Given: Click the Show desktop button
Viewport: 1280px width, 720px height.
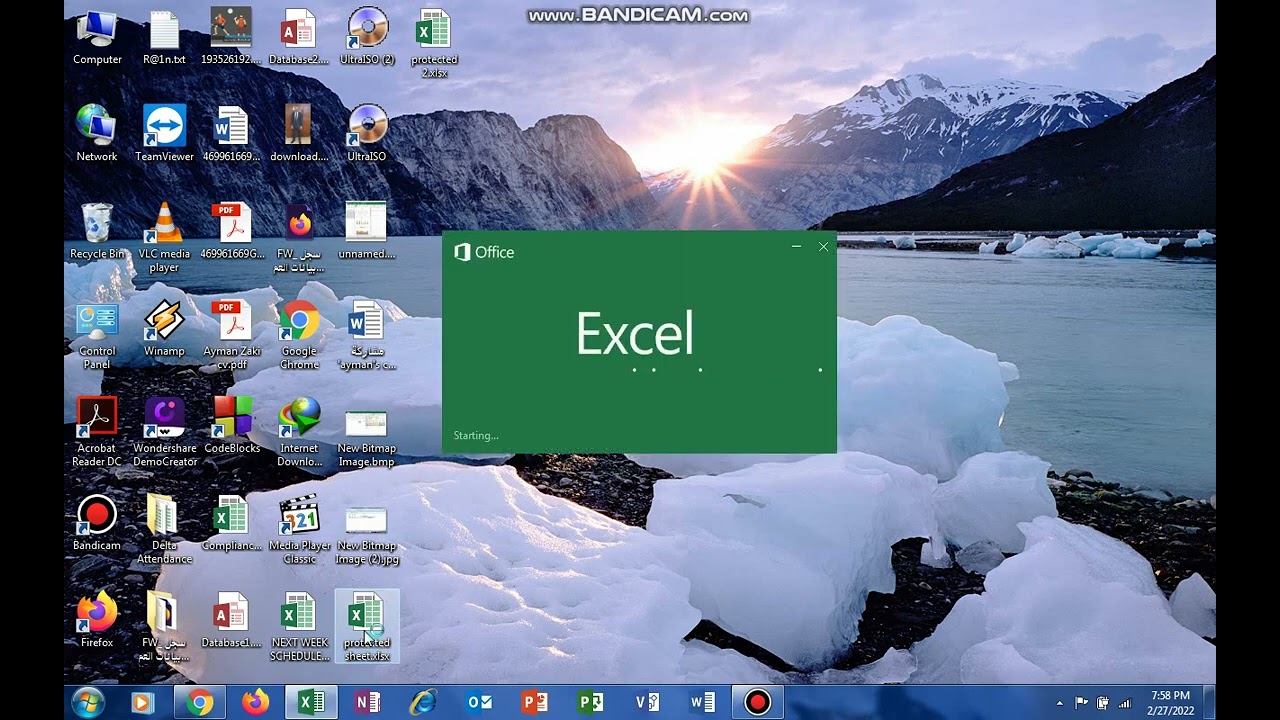Looking at the screenshot, I should [x=1209, y=703].
